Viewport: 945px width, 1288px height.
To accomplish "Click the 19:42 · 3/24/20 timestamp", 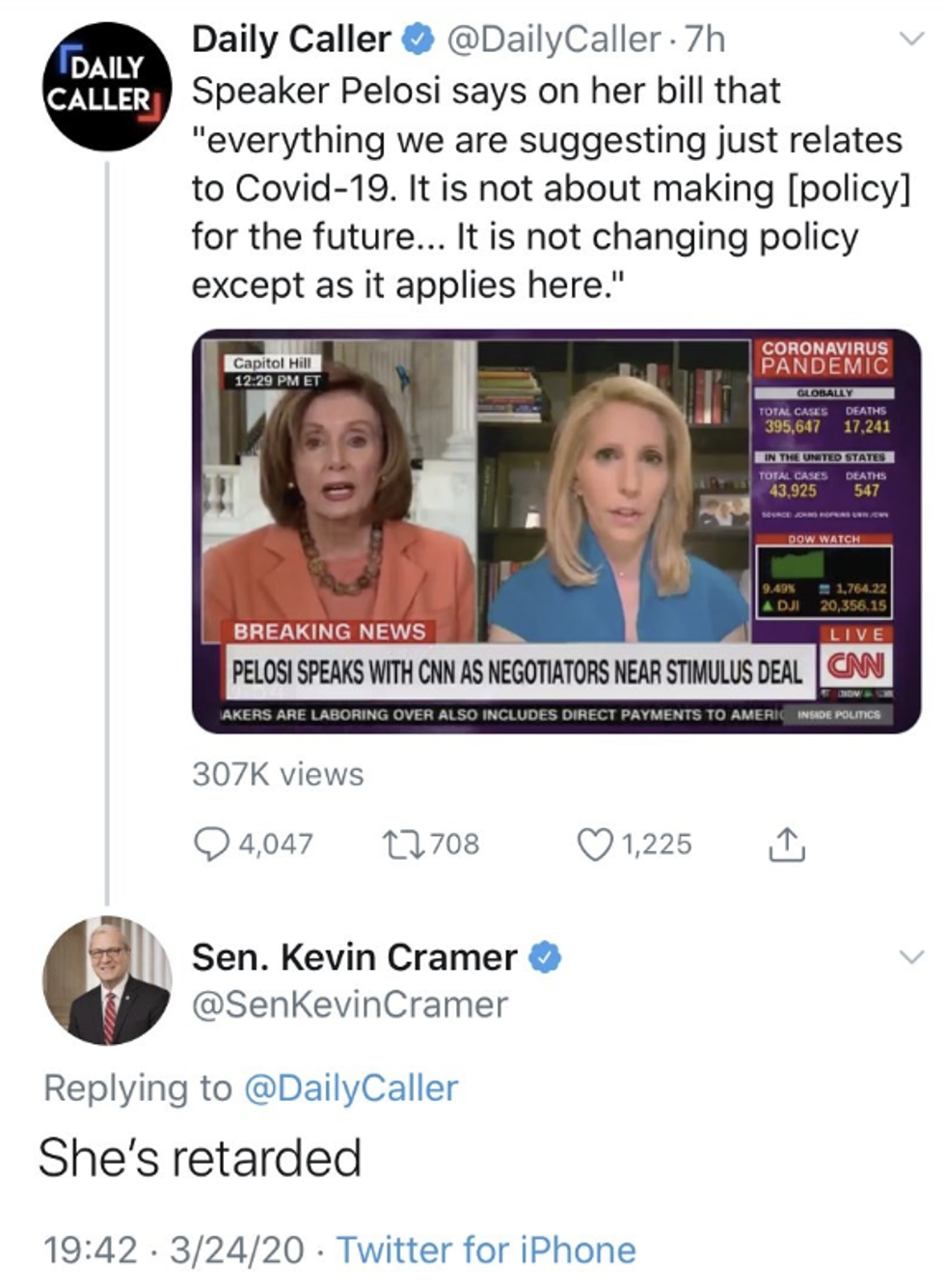I will click(x=174, y=1250).
